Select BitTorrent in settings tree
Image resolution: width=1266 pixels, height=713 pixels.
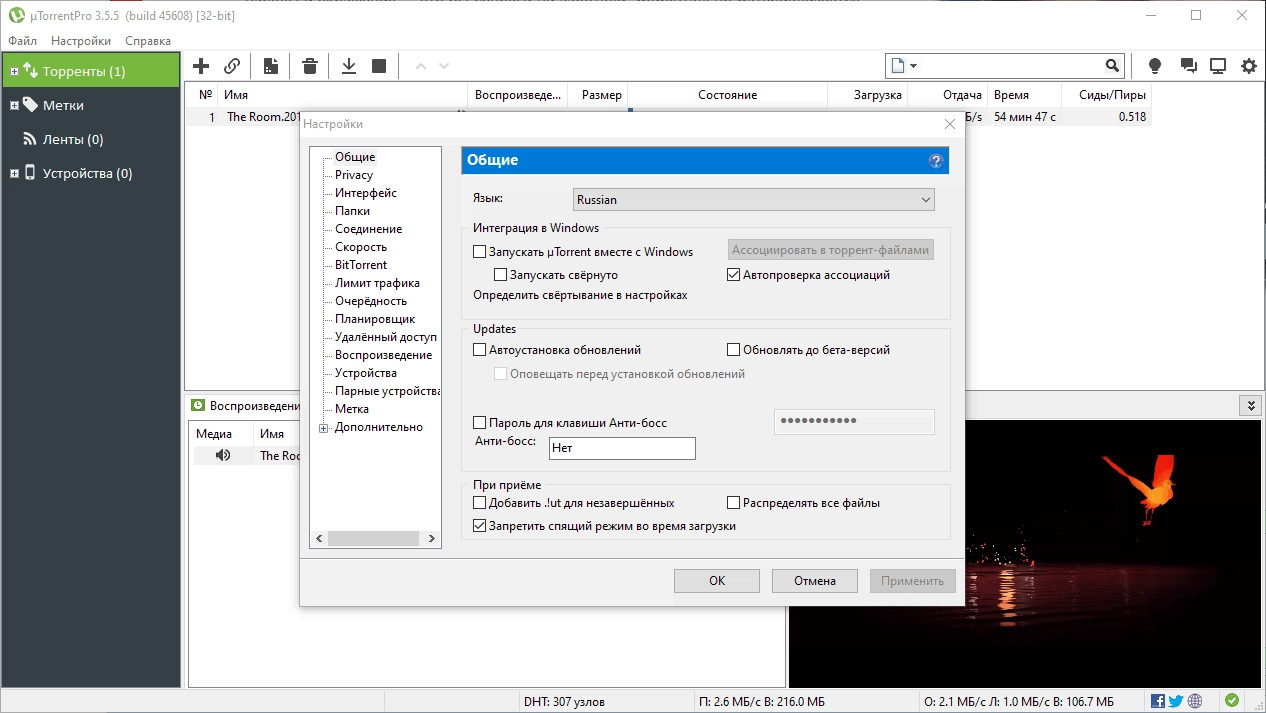coord(361,265)
